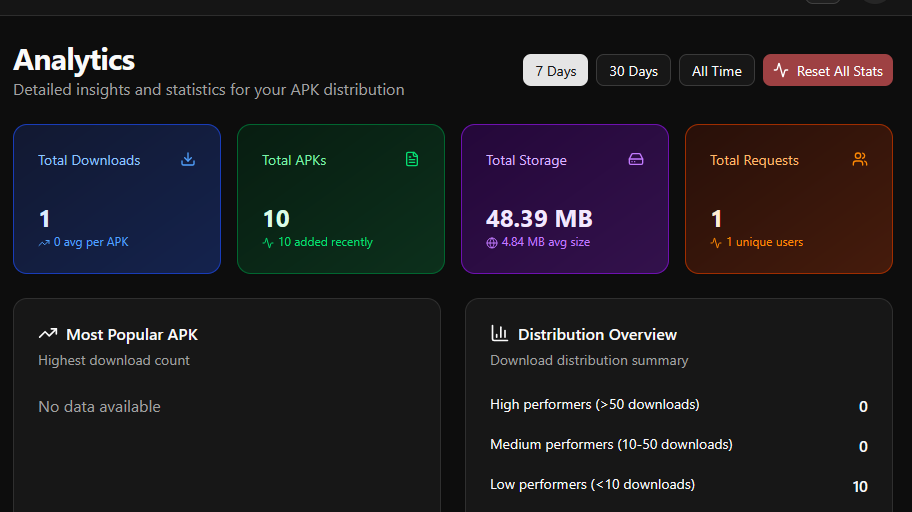Click the trending arrow icon beside Most Popular APK
The image size is (912, 512).
point(48,334)
